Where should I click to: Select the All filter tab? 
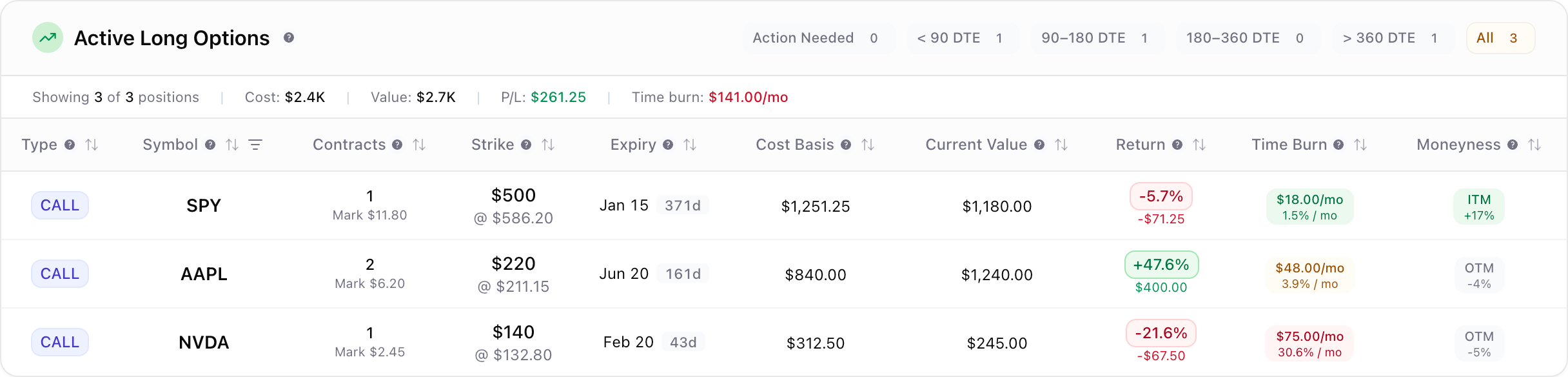coord(1500,38)
